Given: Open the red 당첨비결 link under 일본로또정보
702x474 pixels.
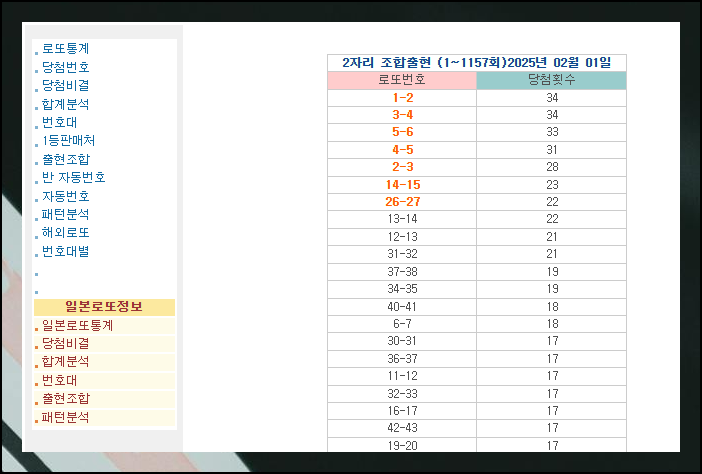Looking at the screenshot, I should pyautogui.click(x=65, y=344).
